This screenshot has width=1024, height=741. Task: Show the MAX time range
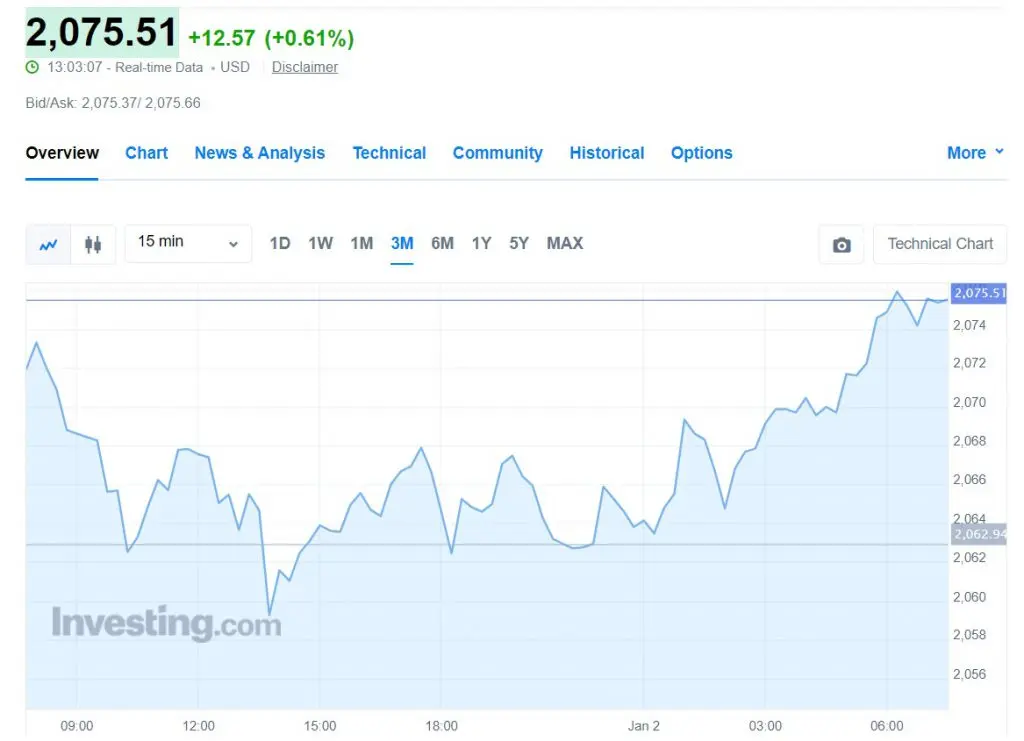564,244
